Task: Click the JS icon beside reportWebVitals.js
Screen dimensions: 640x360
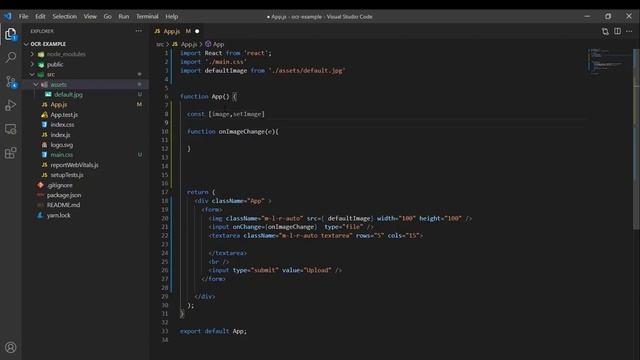Action: click(44, 165)
